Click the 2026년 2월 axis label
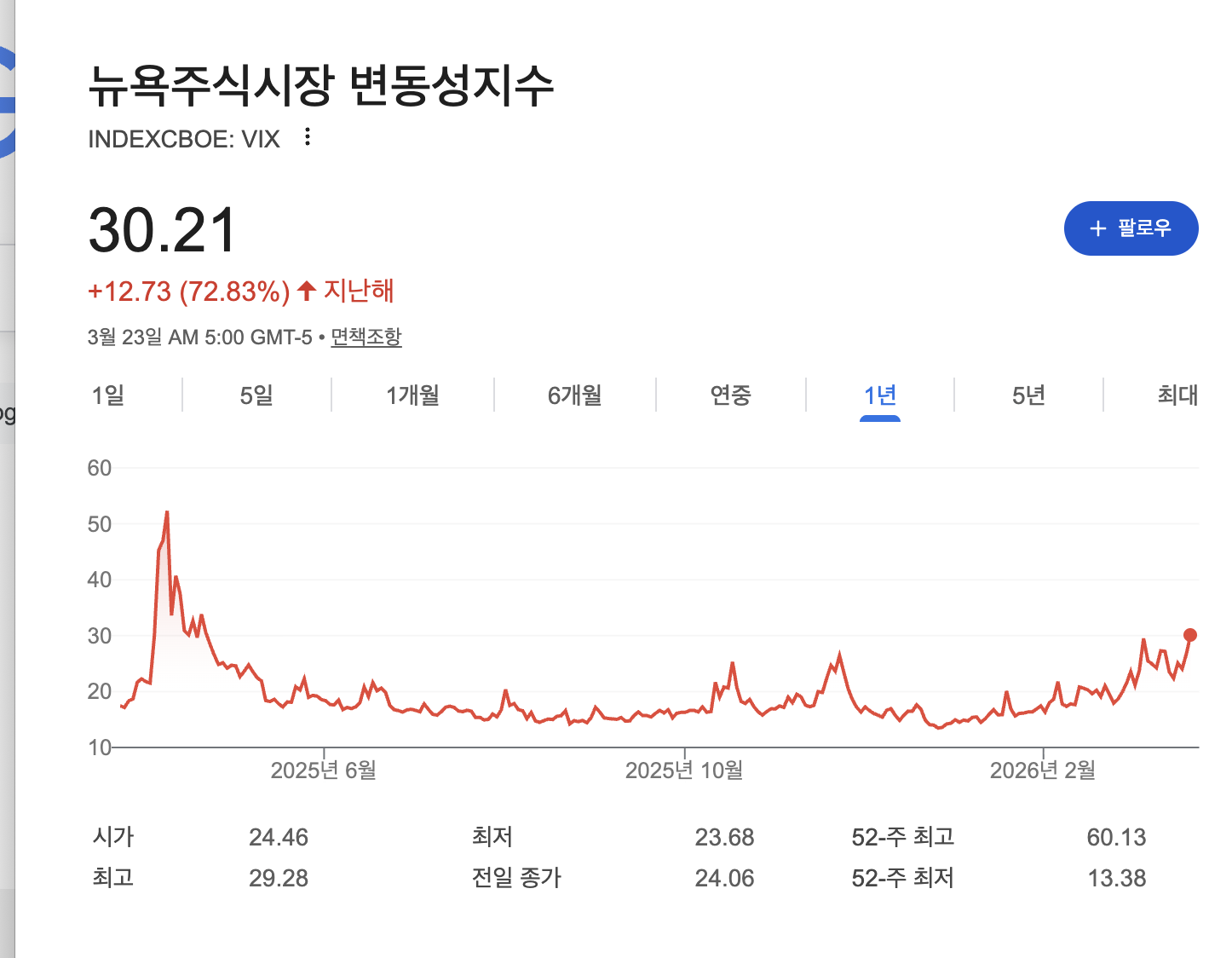1232x958 pixels. click(1043, 770)
